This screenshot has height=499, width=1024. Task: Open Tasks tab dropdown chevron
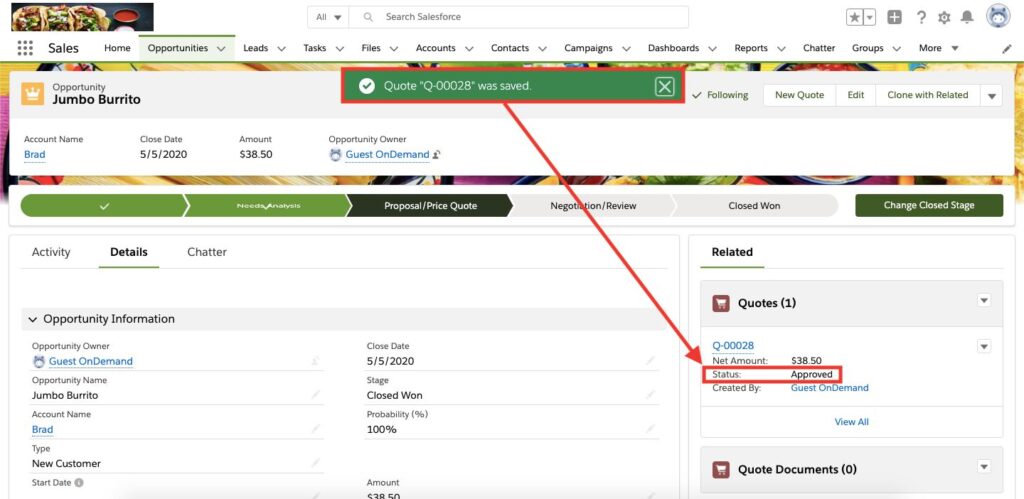340,48
